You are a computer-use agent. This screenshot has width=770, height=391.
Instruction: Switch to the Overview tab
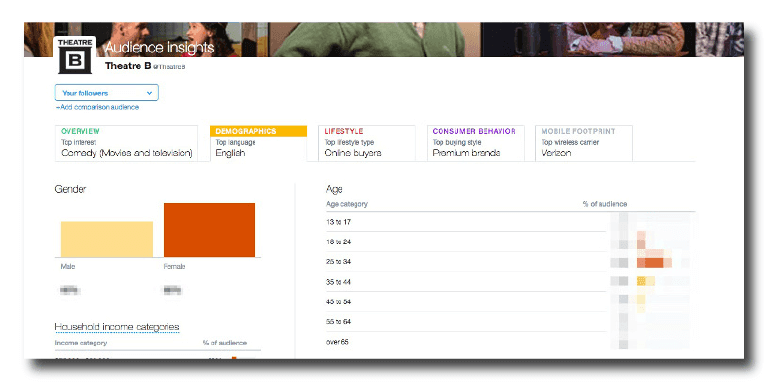pyautogui.click(x=126, y=143)
